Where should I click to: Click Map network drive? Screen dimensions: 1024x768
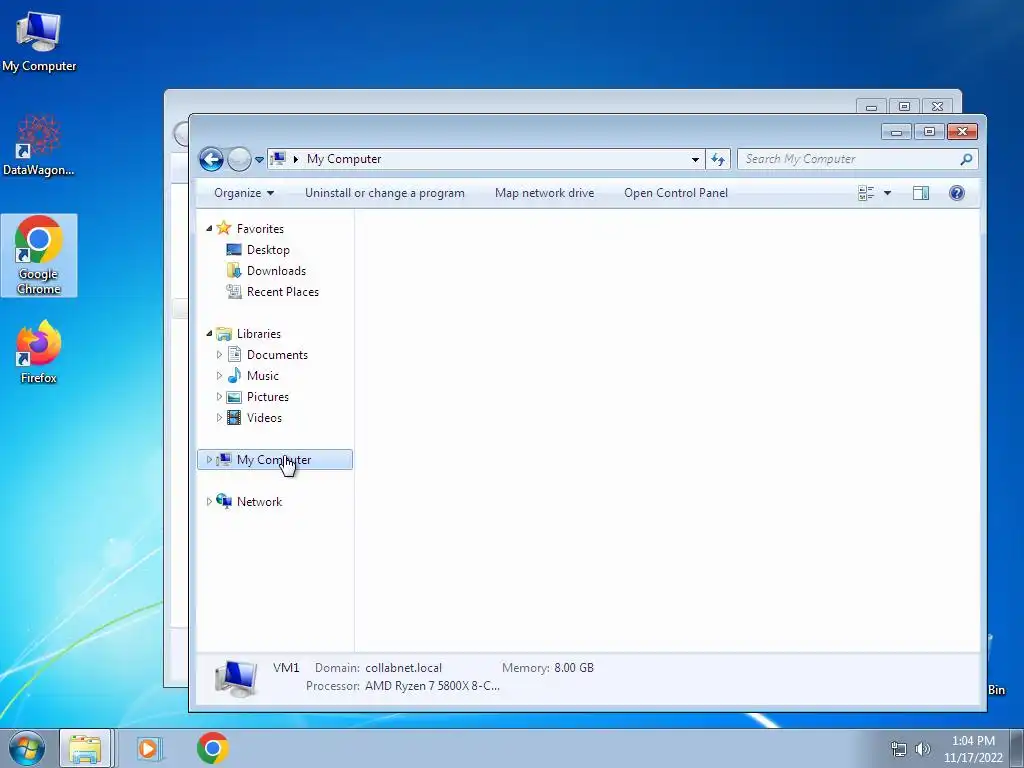click(545, 193)
